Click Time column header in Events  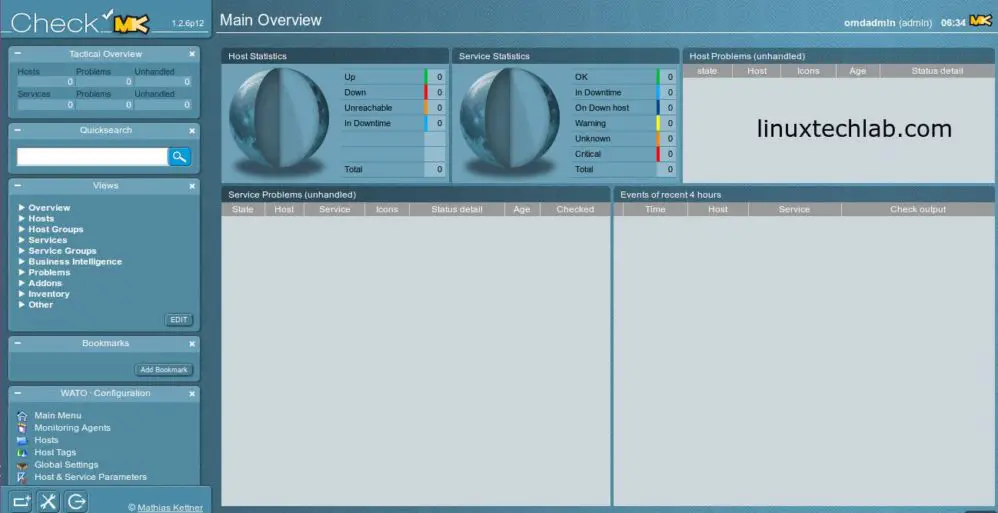655,209
